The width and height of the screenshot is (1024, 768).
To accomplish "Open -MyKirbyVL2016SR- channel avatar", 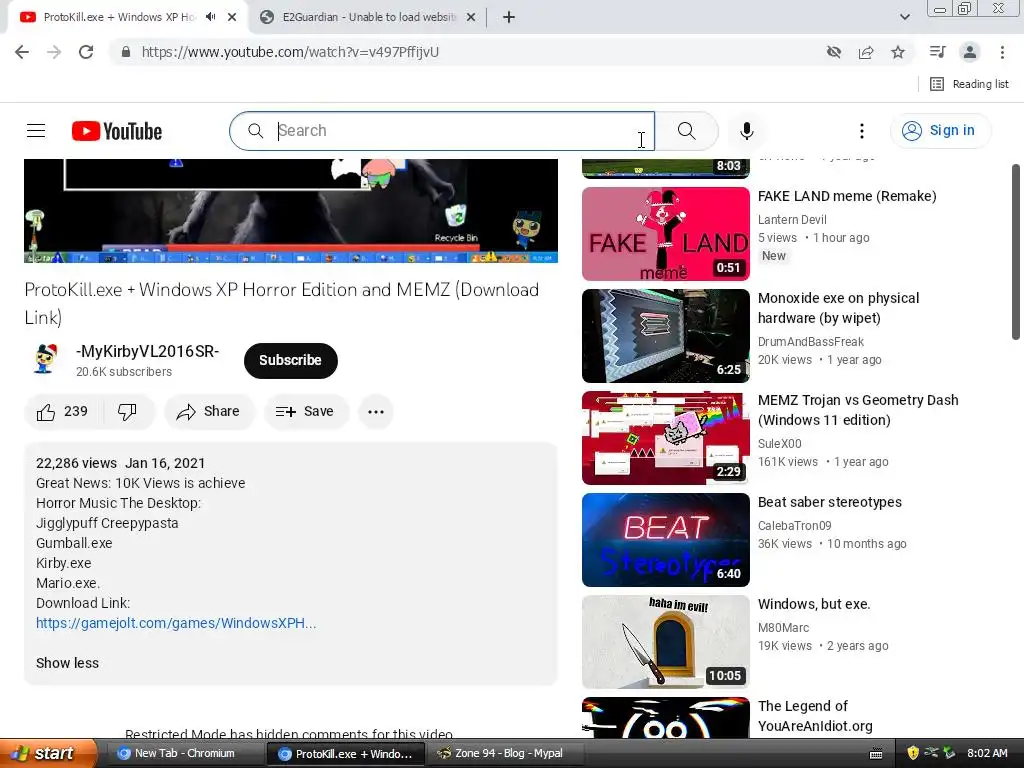I will point(45,359).
